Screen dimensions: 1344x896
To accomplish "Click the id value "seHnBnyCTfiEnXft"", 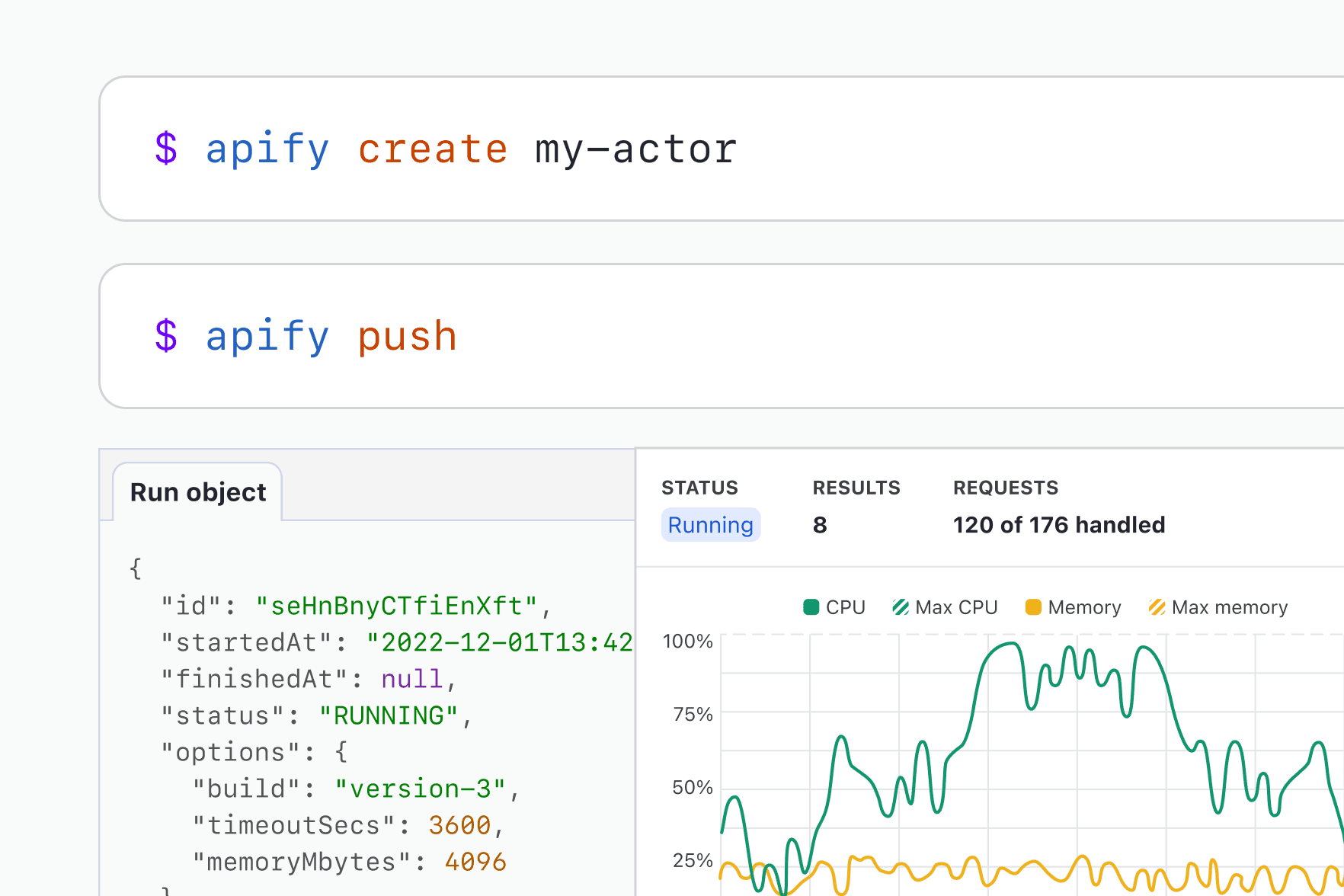I will pyautogui.click(x=396, y=606).
